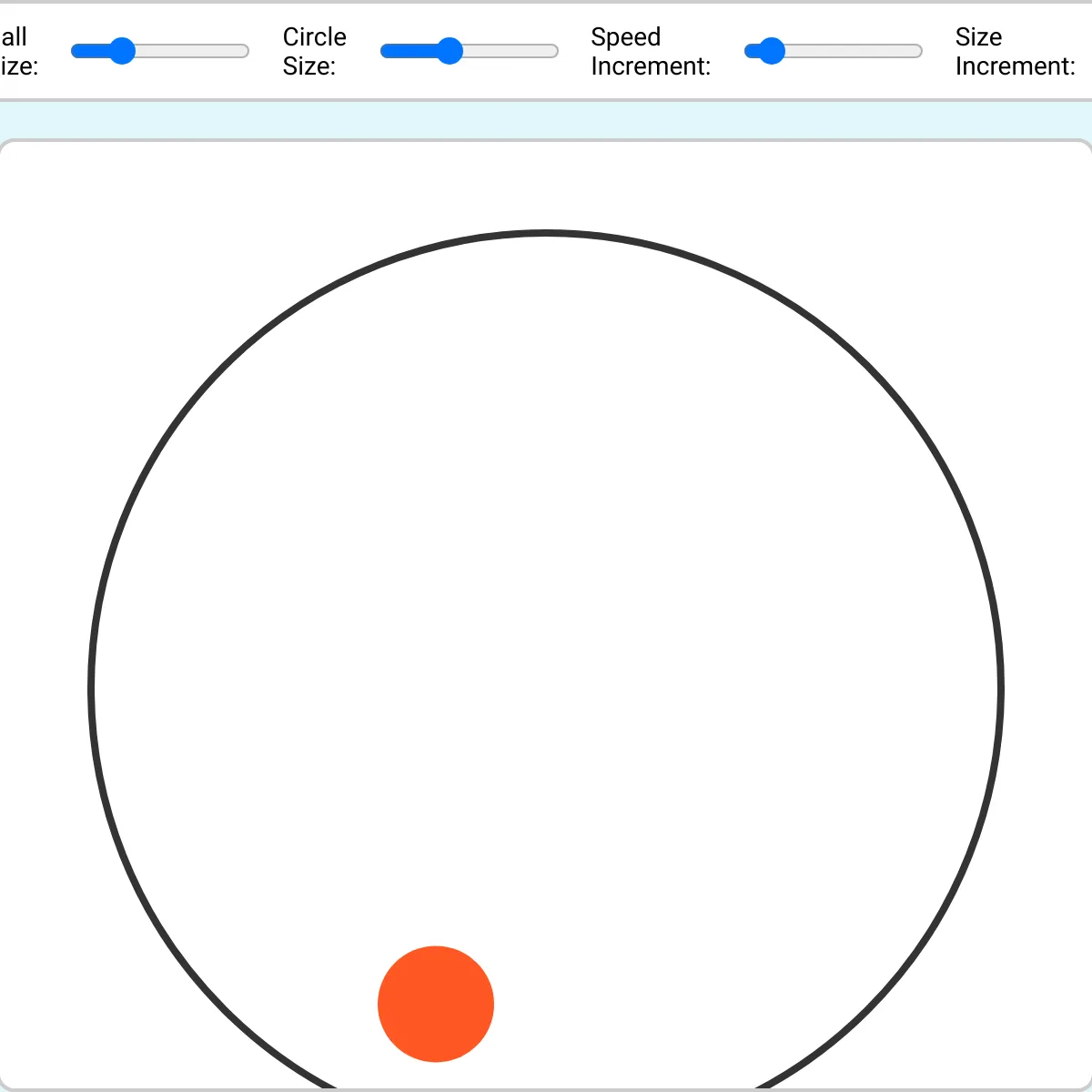Click the Ball Size slider thumb

tap(121, 51)
